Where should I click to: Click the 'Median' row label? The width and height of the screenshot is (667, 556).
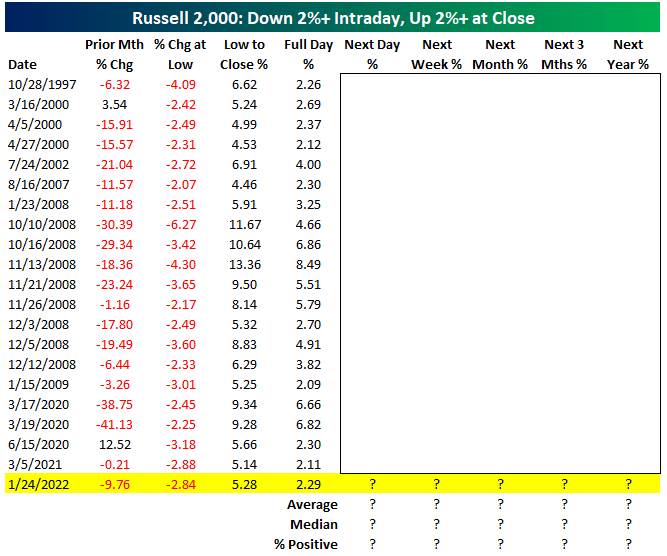[x=314, y=525]
